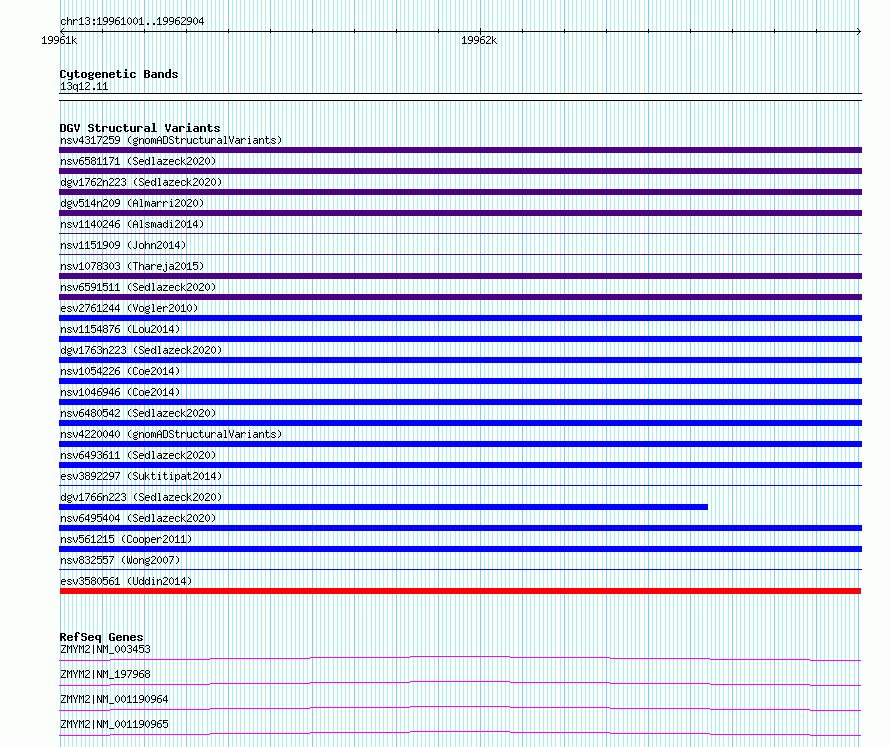
Task: Open dgv1762n223 (Sedlazeck2020) variant
Action: tap(141, 182)
